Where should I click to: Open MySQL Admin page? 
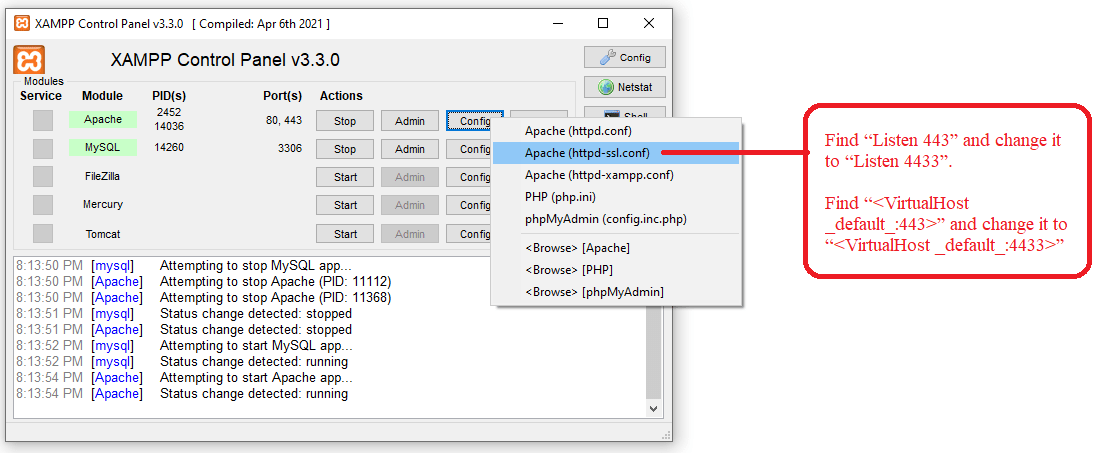point(409,149)
